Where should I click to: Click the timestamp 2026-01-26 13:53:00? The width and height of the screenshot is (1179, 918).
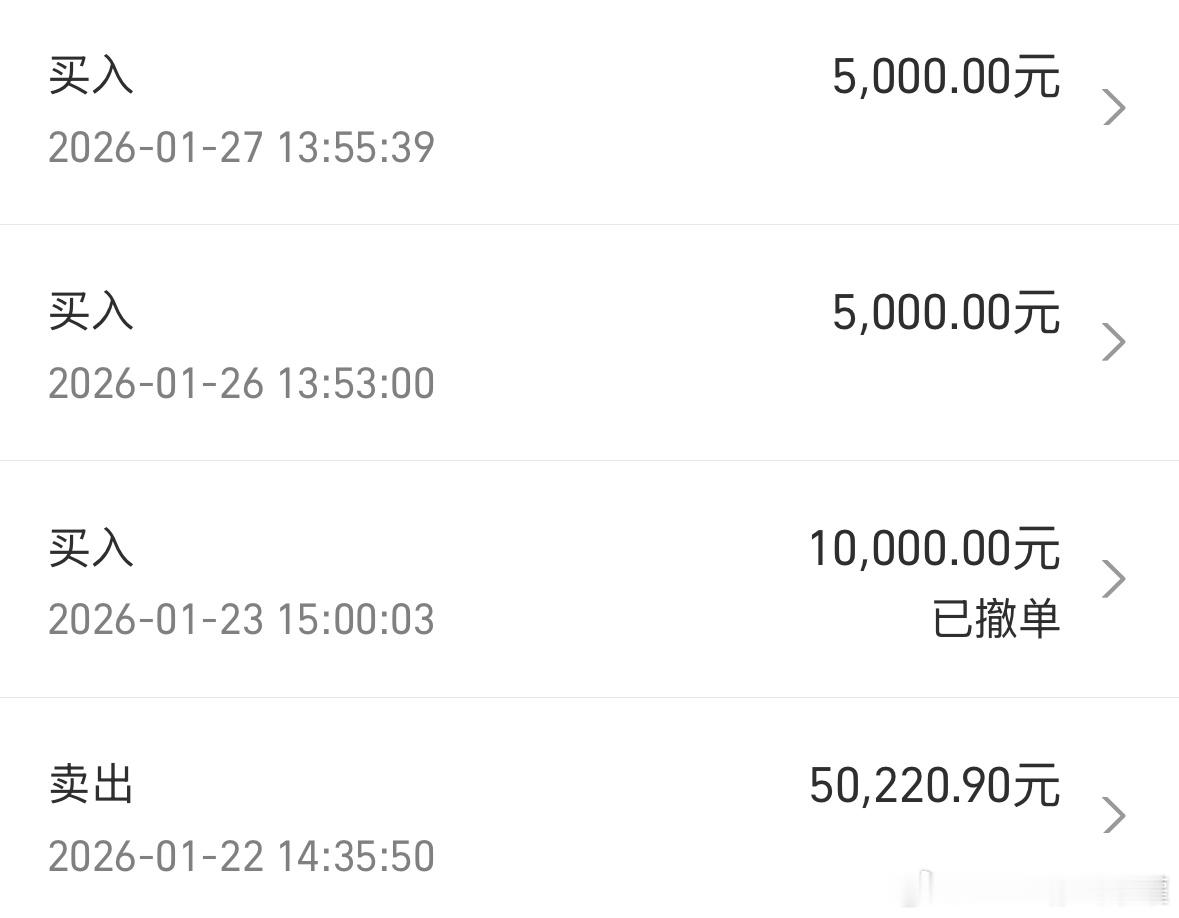(242, 383)
